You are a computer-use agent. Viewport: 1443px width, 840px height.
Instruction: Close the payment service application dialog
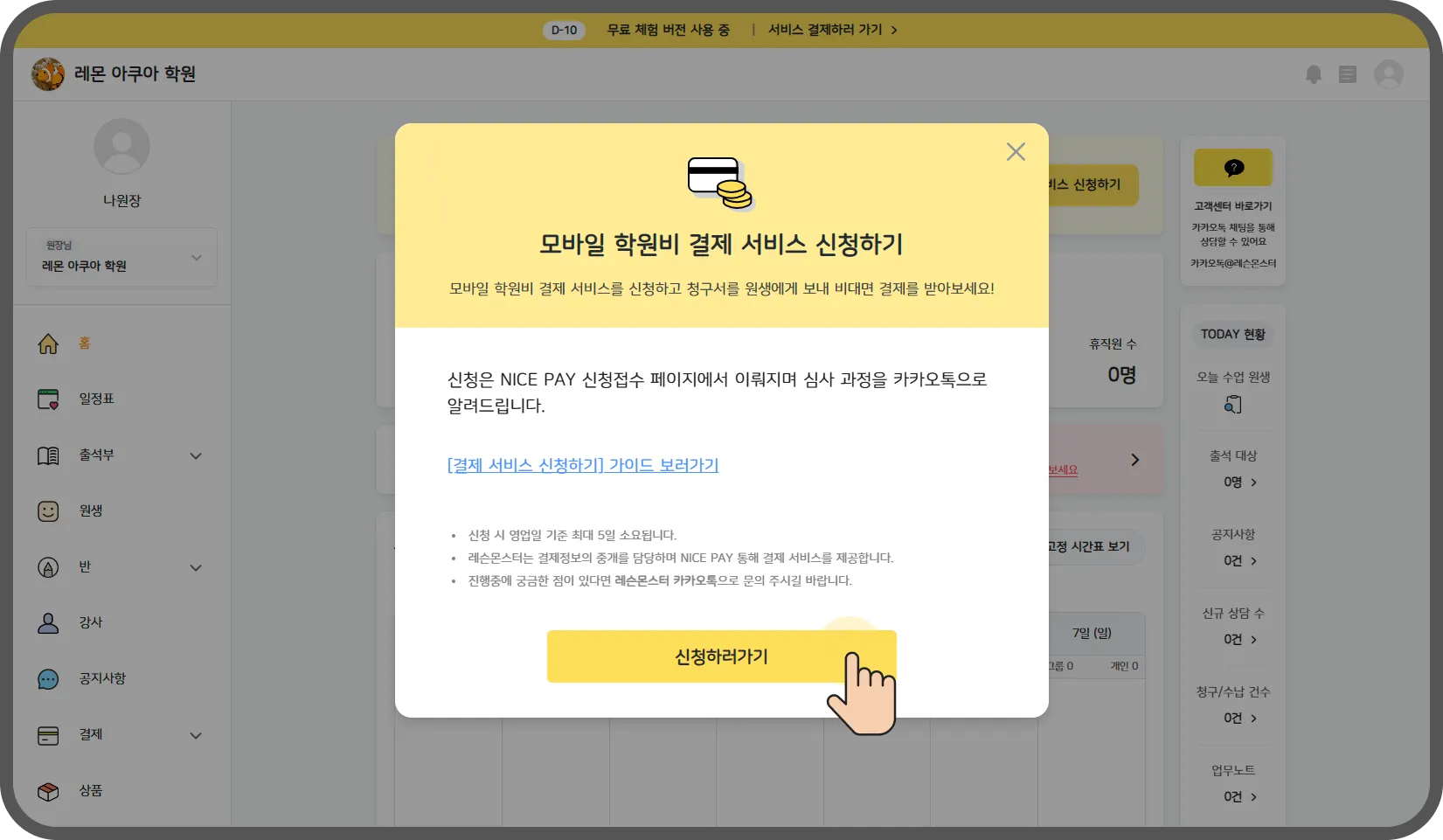pyautogui.click(x=1016, y=152)
